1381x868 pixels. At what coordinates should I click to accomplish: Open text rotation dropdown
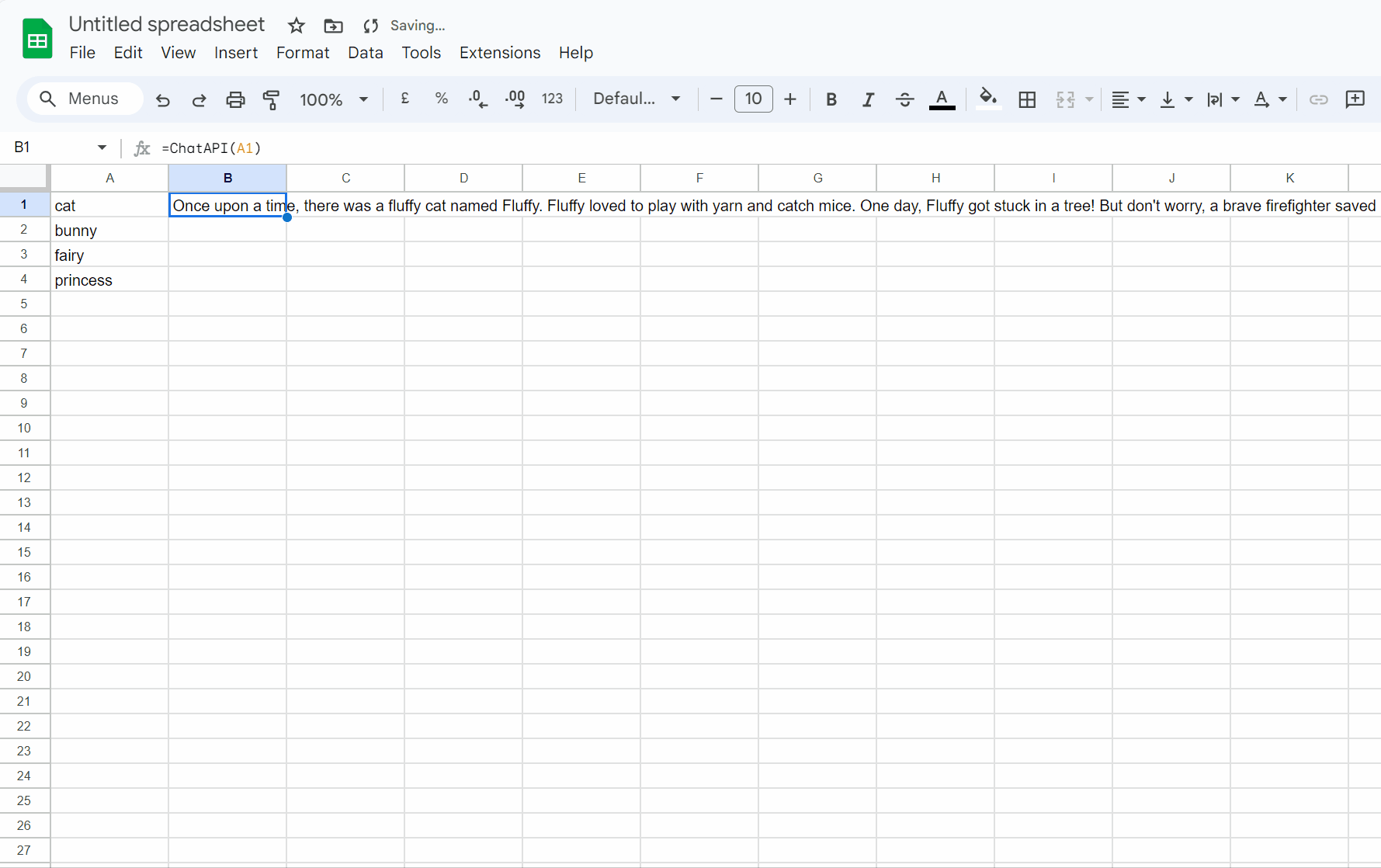click(1270, 99)
